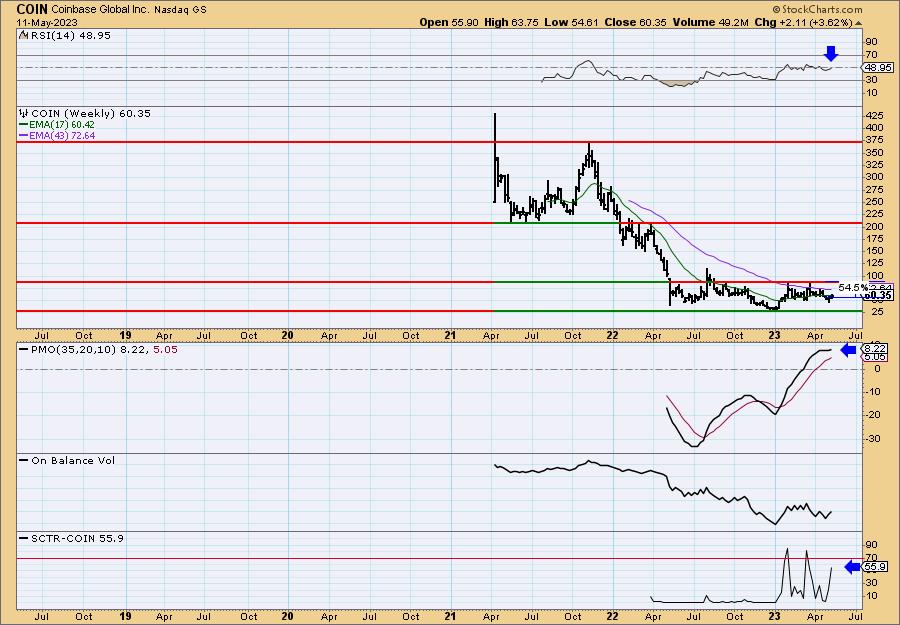Click the black PMO legend line marker
Viewport: 900px width, 625px height.
24,349
